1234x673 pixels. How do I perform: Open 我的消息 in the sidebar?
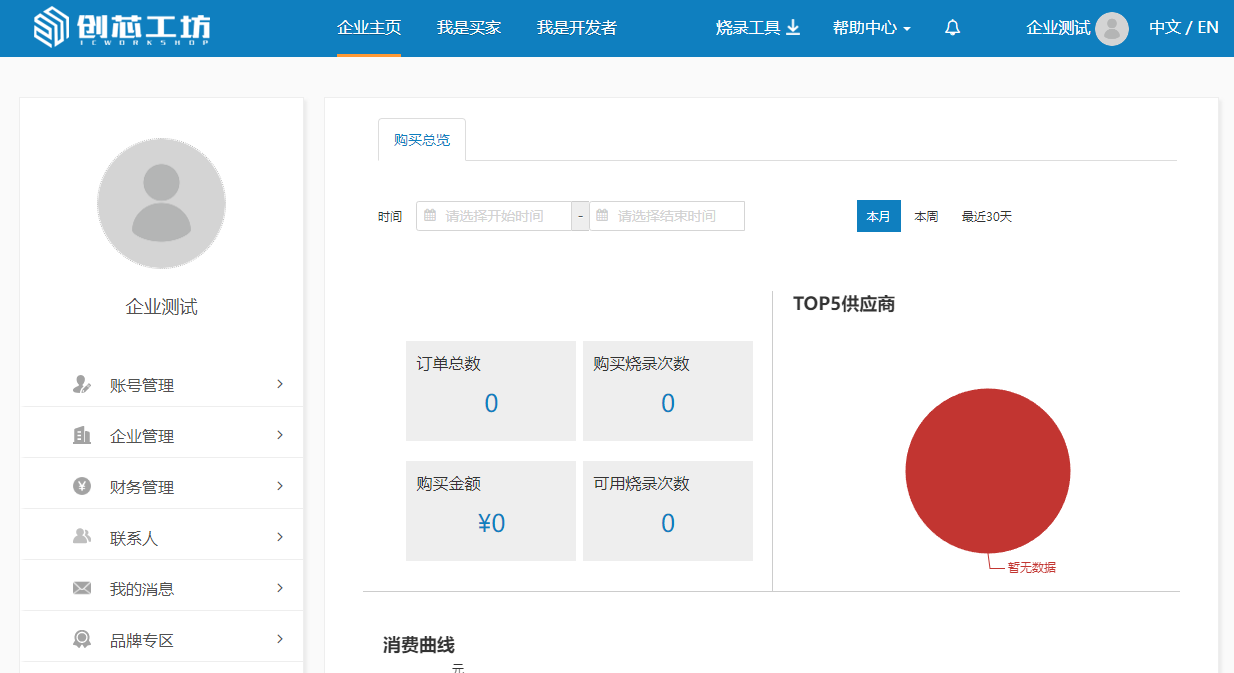click(162, 589)
